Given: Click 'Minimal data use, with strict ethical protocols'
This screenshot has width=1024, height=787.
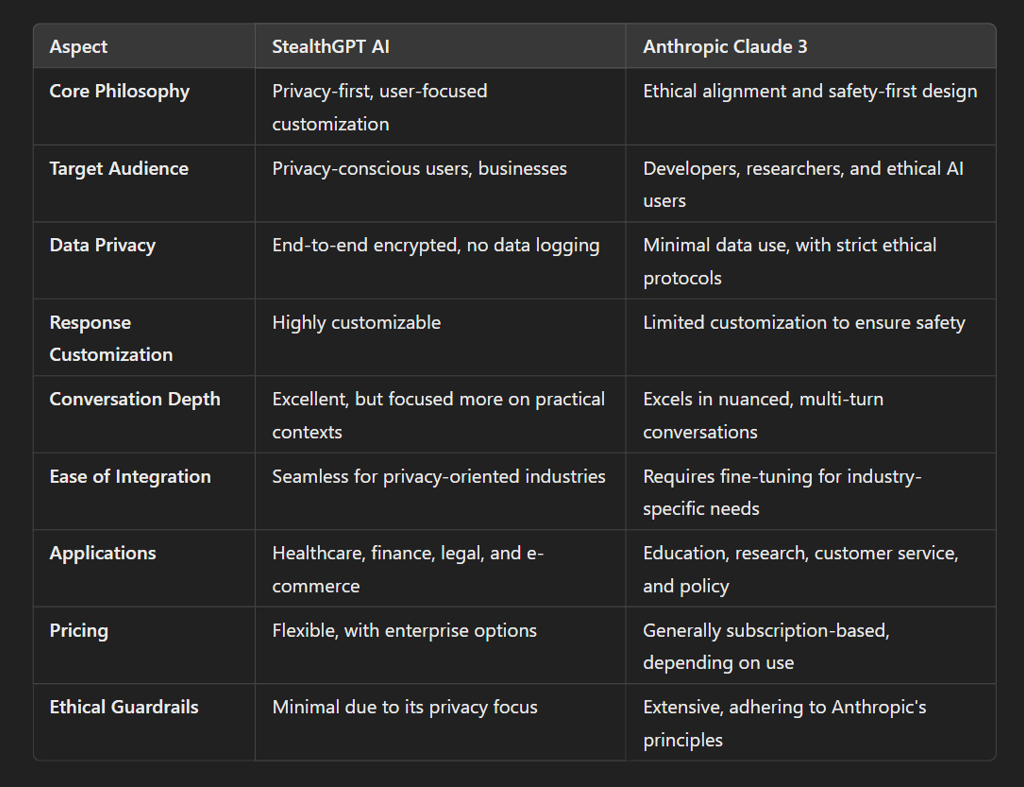Looking at the screenshot, I should 790,261.
